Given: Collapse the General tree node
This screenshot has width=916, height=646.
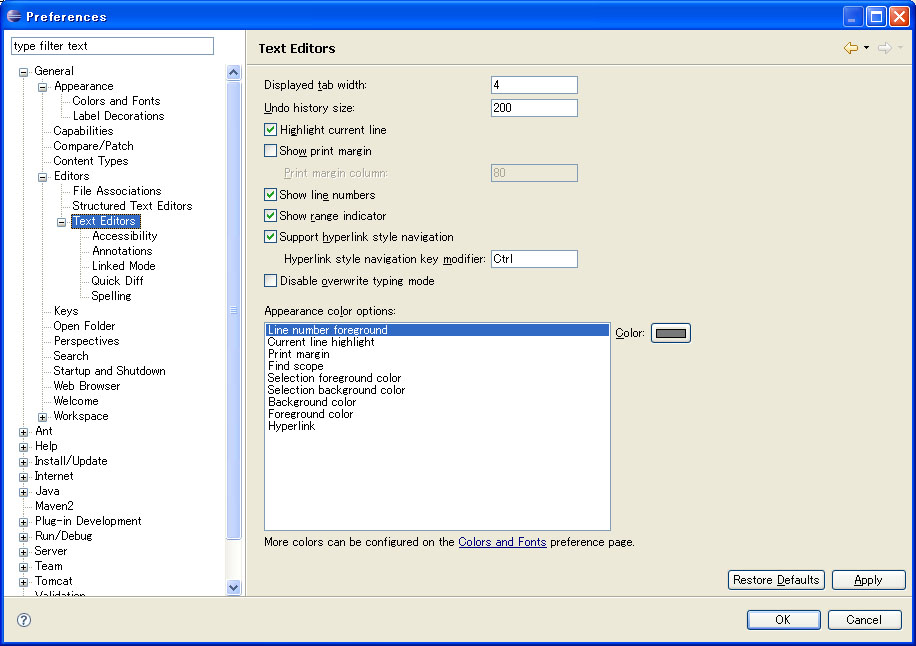Looking at the screenshot, I should pos(24,71).
